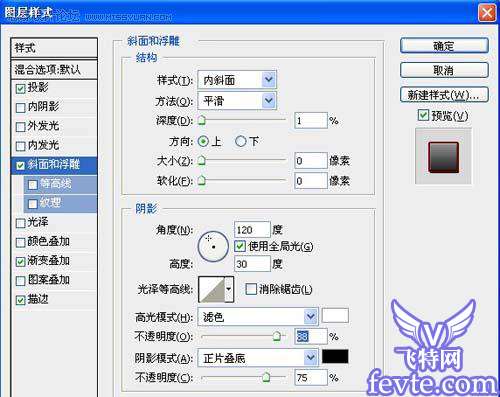Enable the 光泽 satin checkbox
This screenshot has height=397, width=500.
[x=21, y=223]
